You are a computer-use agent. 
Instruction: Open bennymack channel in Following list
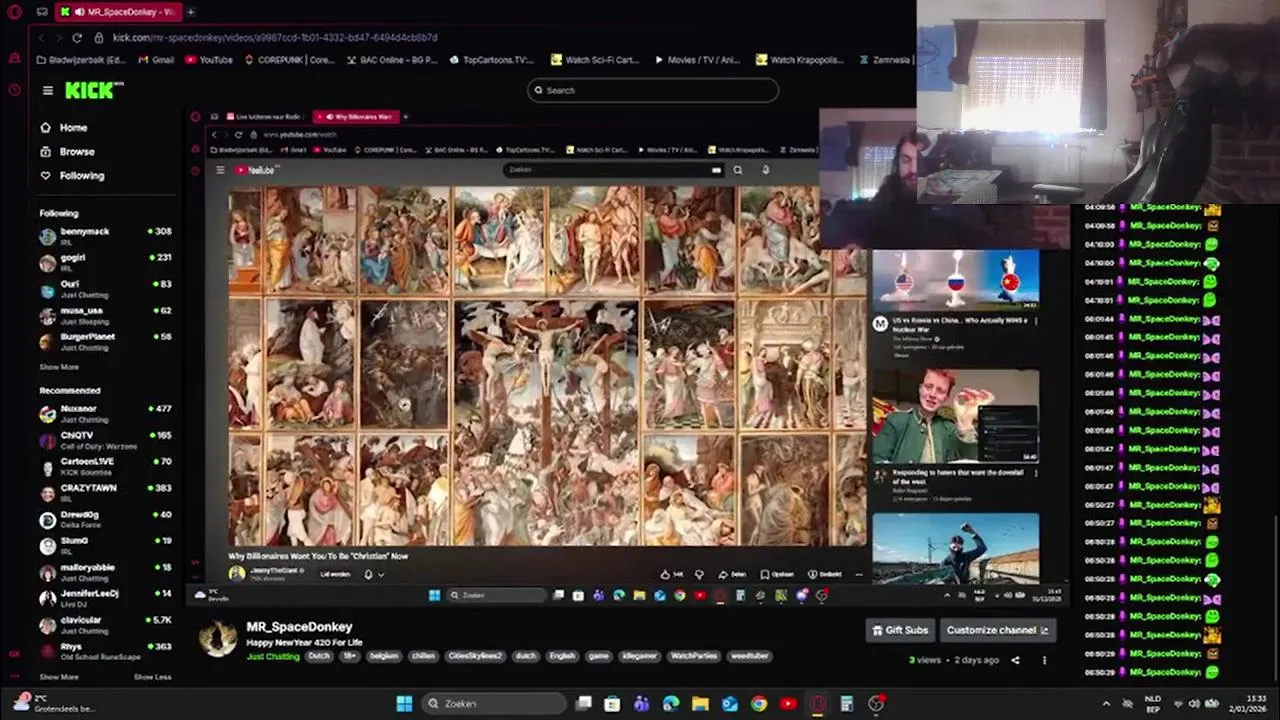(105, 235)
